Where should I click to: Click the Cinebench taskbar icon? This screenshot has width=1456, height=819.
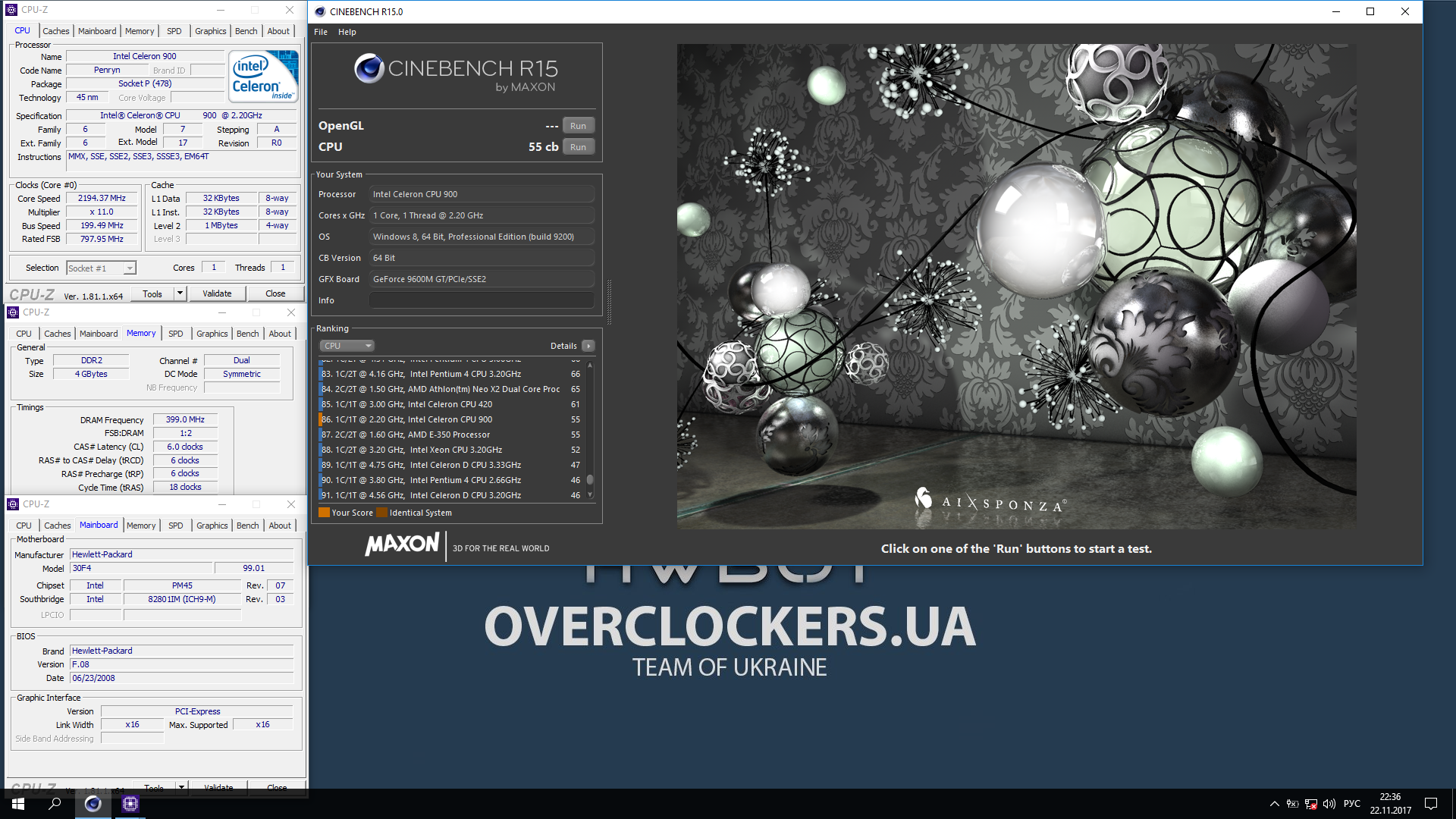click(x=93, y=804)
